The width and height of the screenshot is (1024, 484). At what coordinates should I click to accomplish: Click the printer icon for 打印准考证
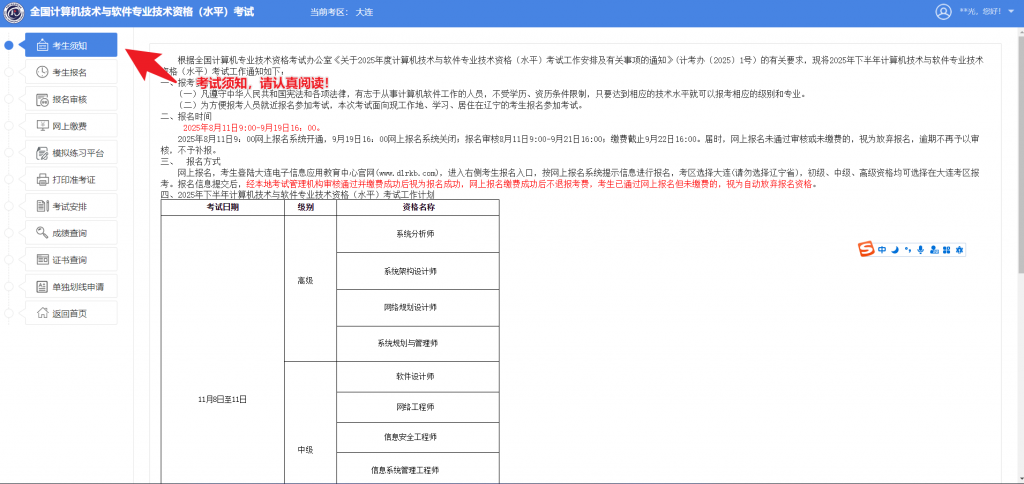[x=42, y=180]
